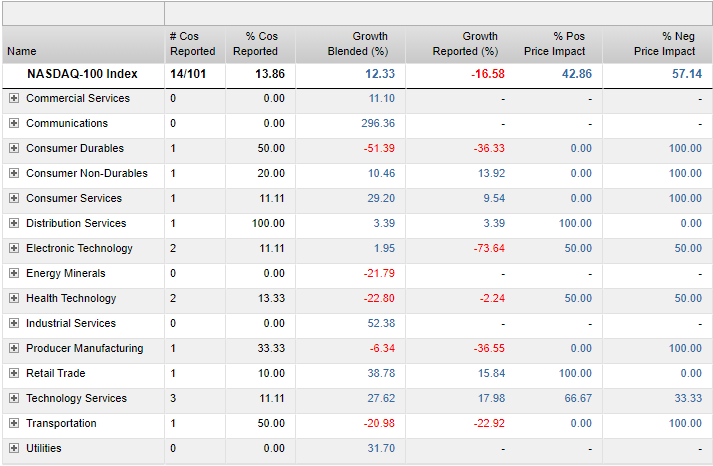Screen dimensions: 713x466
Task: Click Health Technology % Cos Reported 13.33
Action: click(x=271, y=298)
